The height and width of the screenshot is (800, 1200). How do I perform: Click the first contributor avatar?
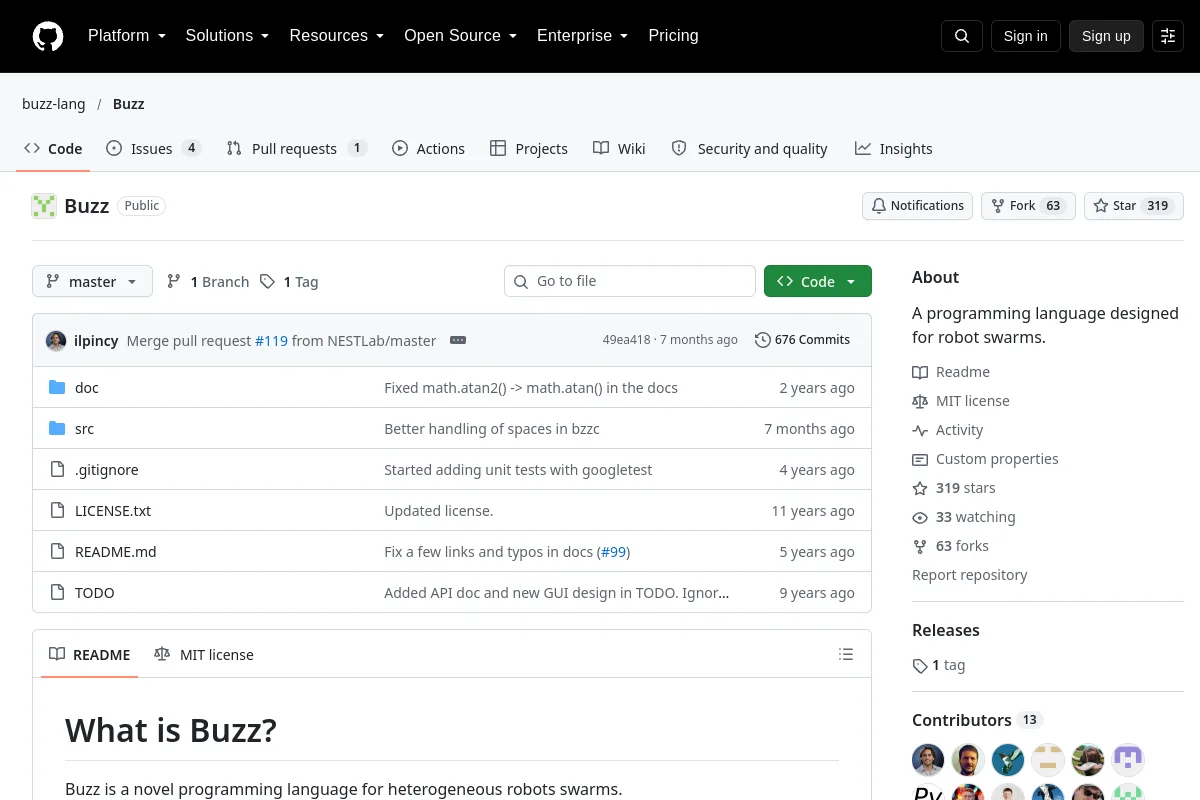point(928,760)
